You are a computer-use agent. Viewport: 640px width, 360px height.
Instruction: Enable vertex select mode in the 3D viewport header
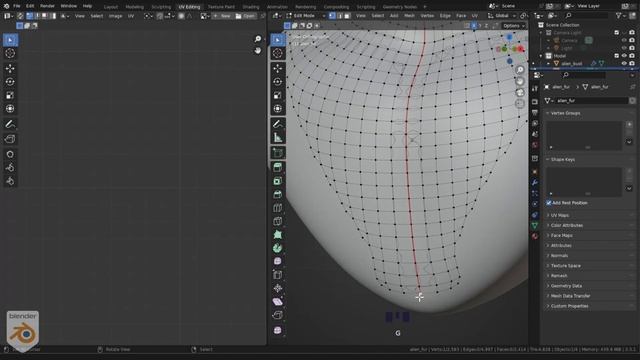click(332, 16)
